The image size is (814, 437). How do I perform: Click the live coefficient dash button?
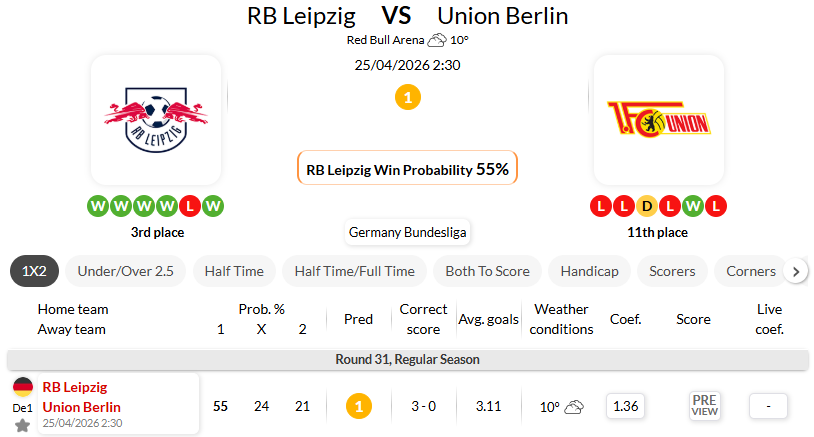click(768, 406)
